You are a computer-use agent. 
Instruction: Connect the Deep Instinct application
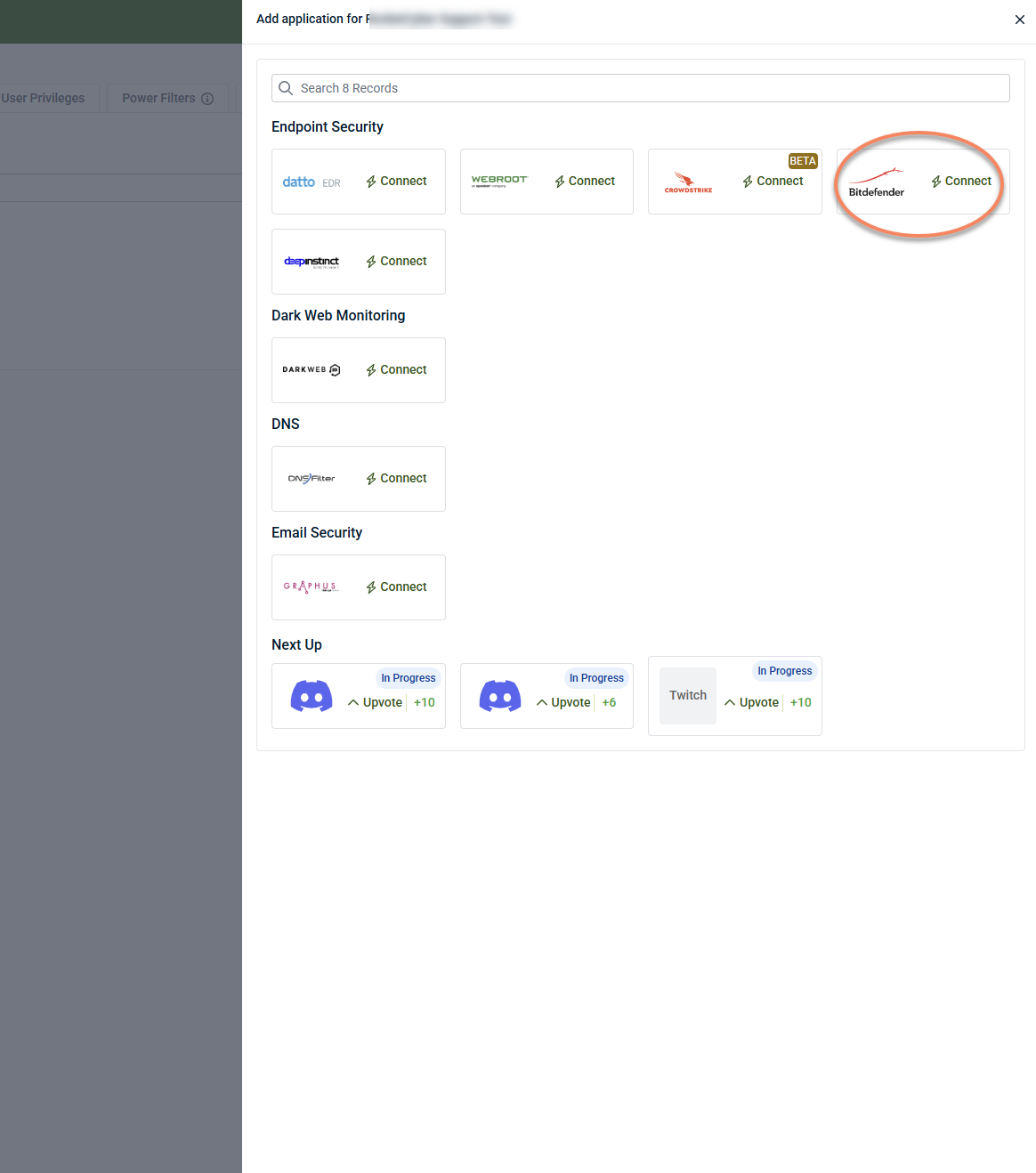(396, 262)
